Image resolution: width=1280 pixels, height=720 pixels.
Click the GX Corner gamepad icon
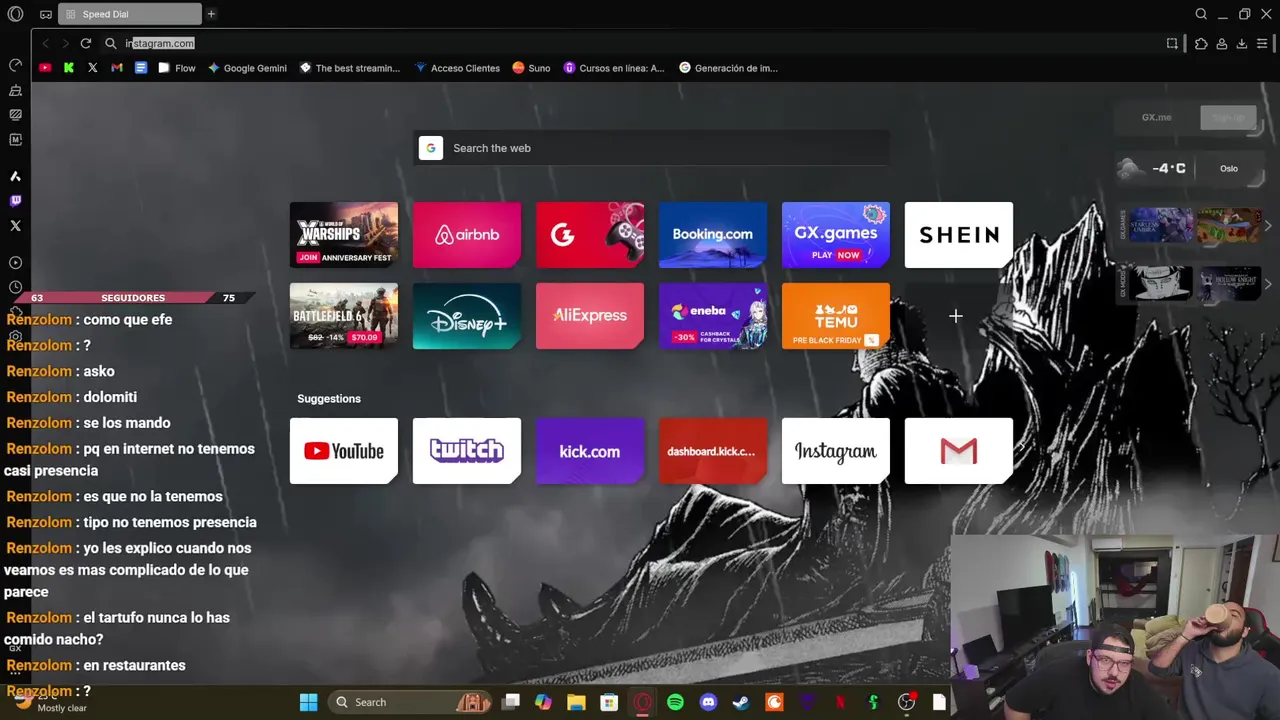[46, 14]
